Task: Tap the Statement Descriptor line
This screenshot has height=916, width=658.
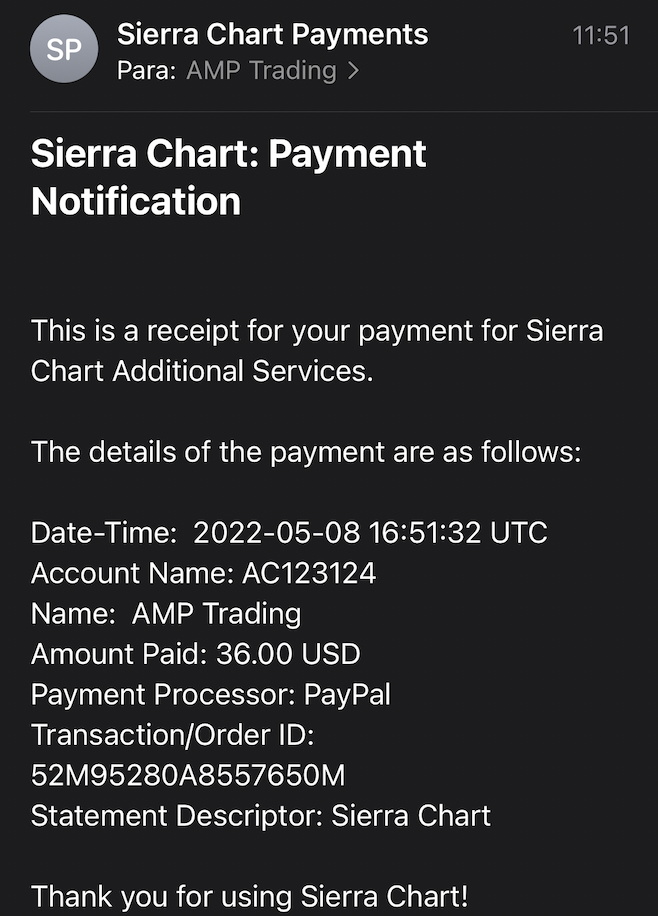Action: pyautogui.click(x=261, y=815)
